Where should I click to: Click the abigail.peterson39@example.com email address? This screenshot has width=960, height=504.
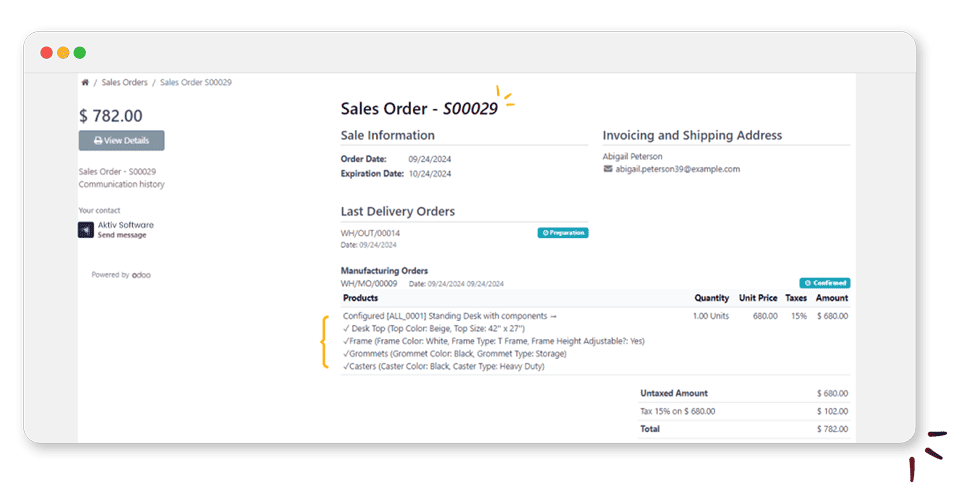(677, 169)
